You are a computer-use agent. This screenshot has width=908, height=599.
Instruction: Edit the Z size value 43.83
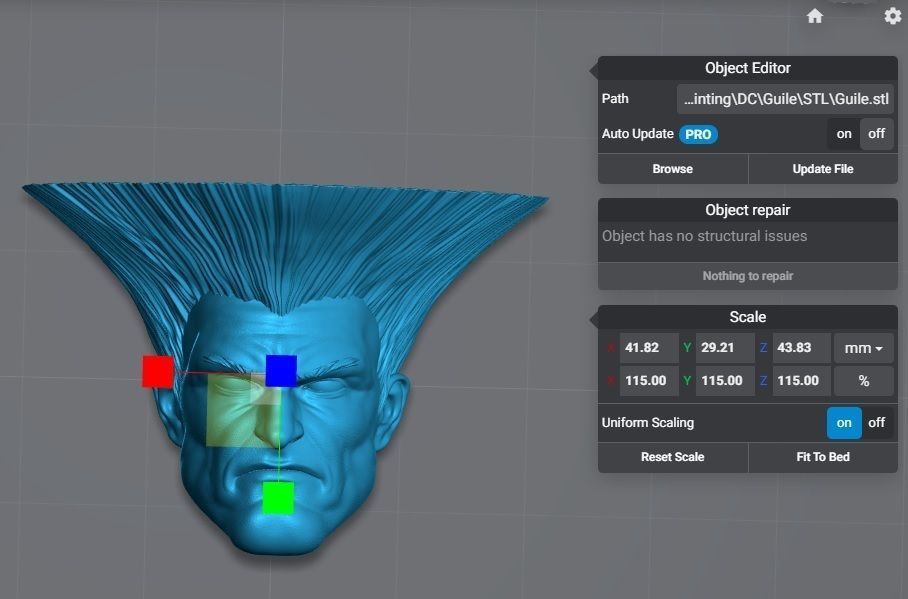point(801,348)
